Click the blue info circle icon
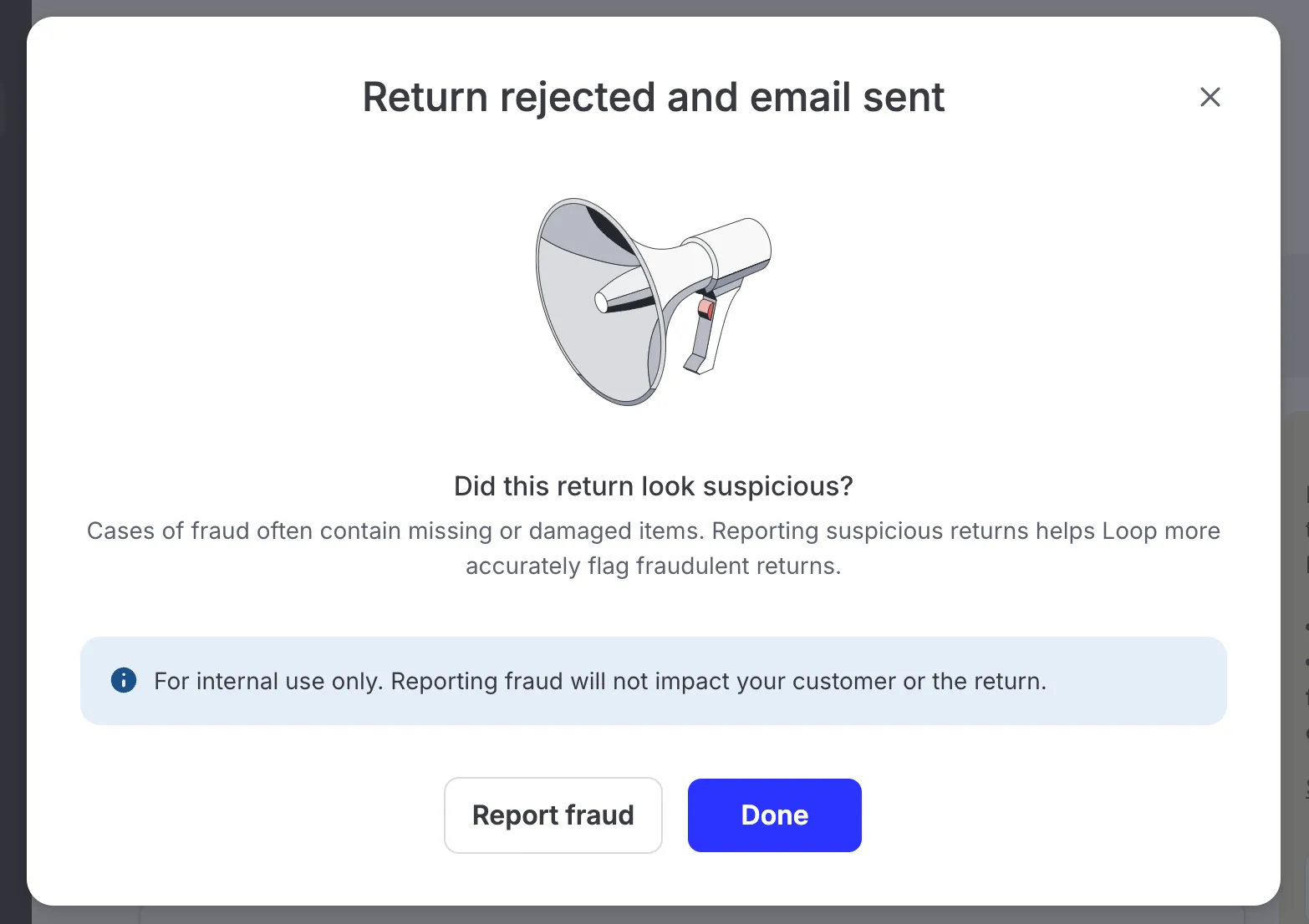The height and width of the screenshot is (924, 1309). pos(124,680)
